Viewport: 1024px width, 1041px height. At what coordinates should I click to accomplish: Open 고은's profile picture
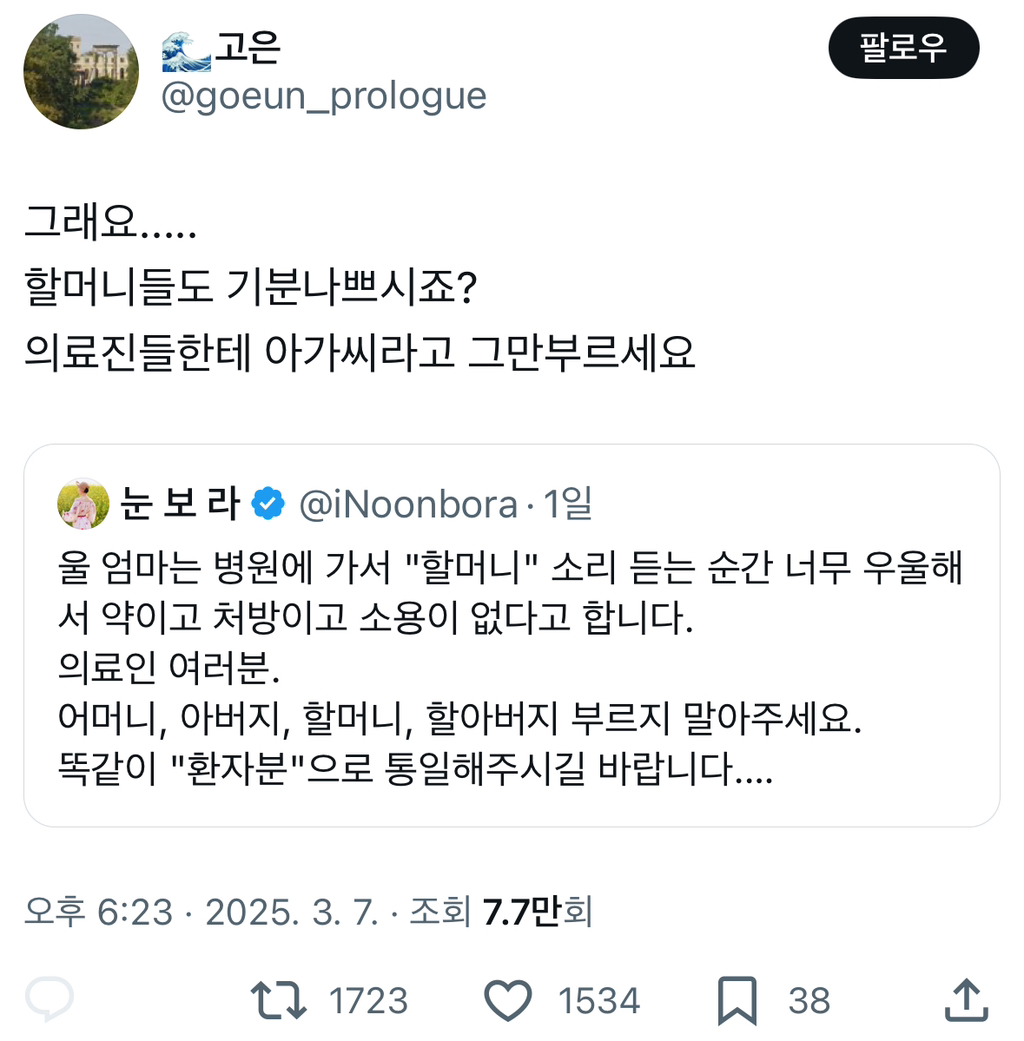click(81, 71)
